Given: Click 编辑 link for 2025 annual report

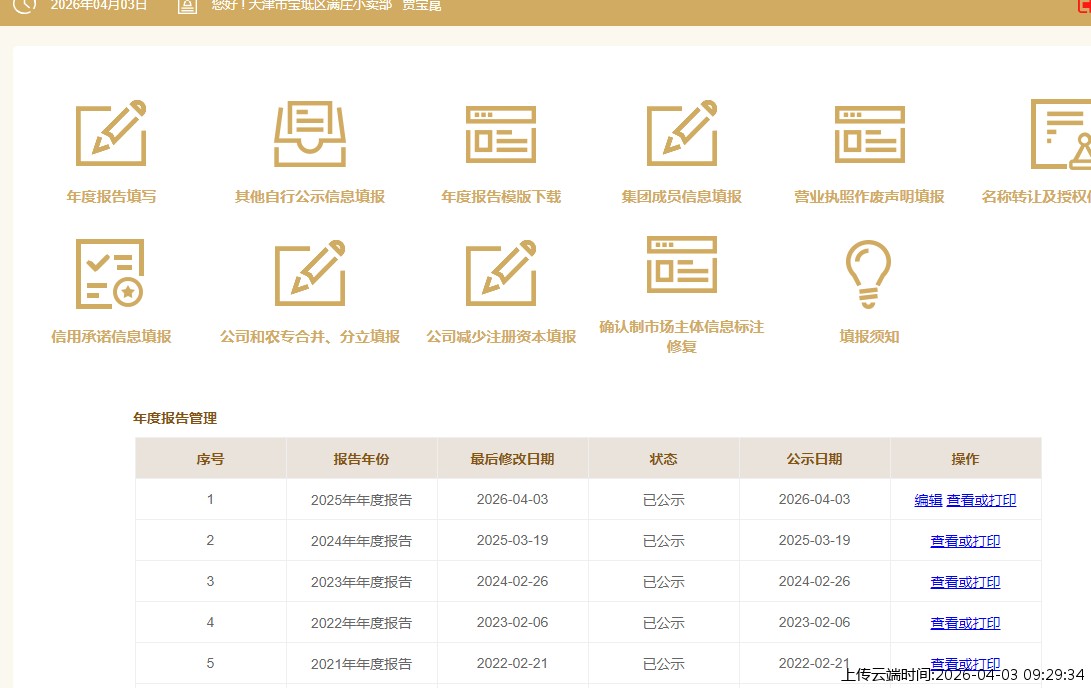Looking at the screenshot, I should [x=928, y=500].
